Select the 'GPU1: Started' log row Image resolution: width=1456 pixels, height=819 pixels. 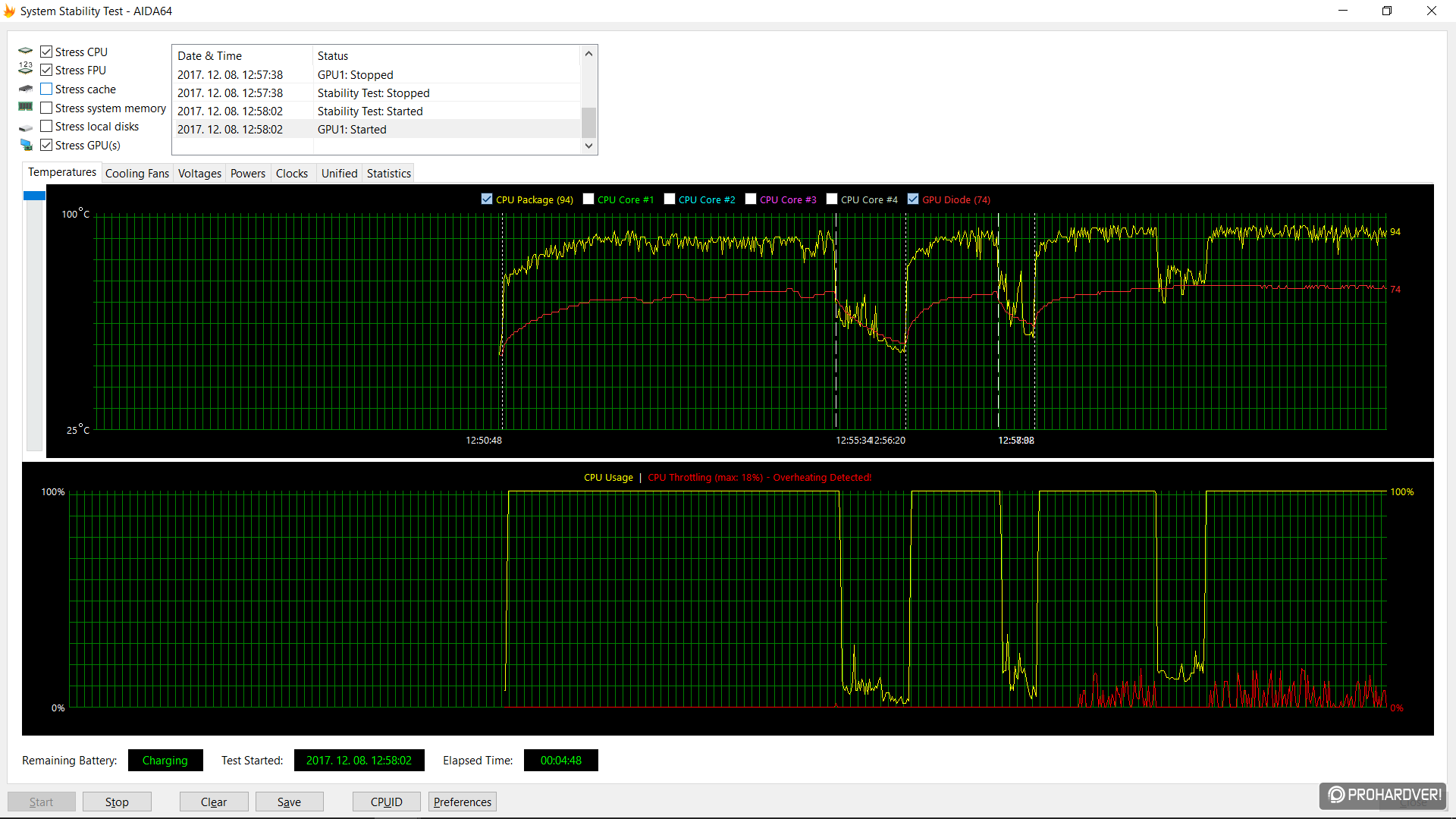[377, 129]
